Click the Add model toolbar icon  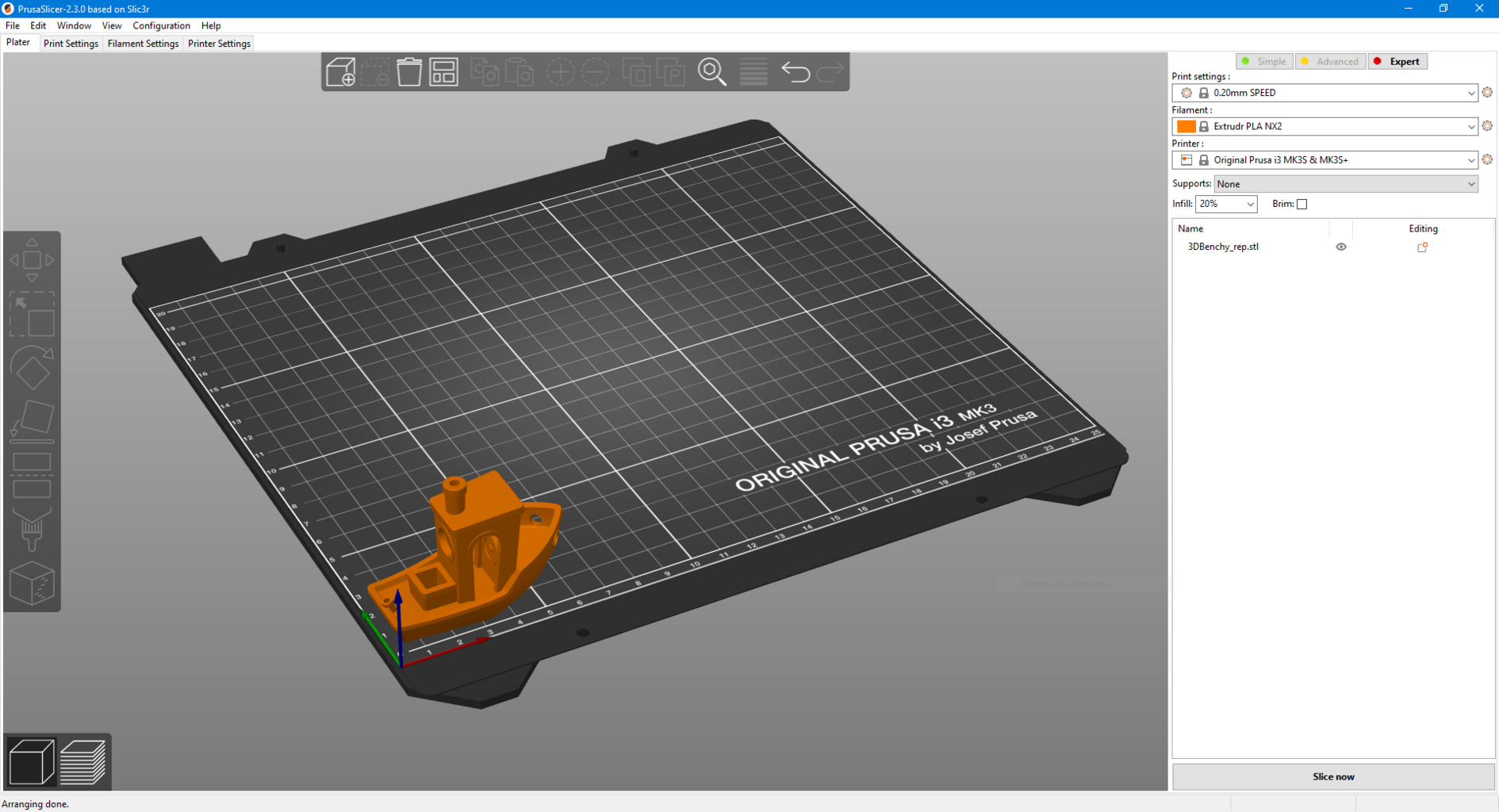pyautogui.click(x=341, y=72)
